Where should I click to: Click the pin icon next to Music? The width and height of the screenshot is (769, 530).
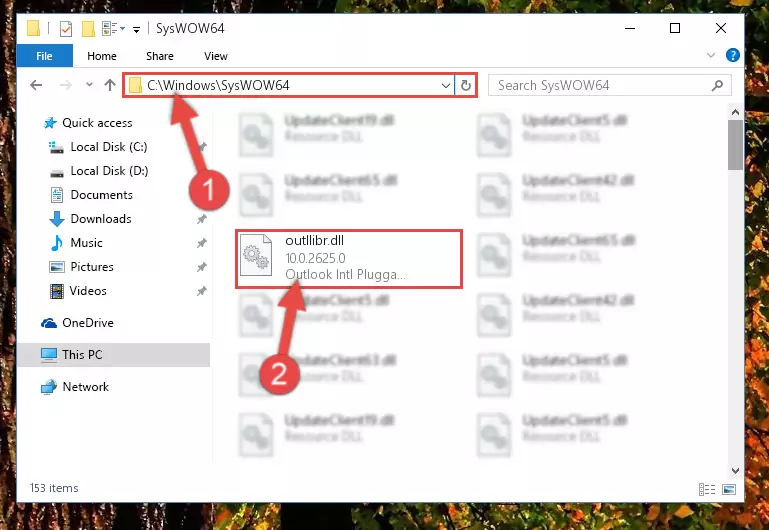[202, 243]
